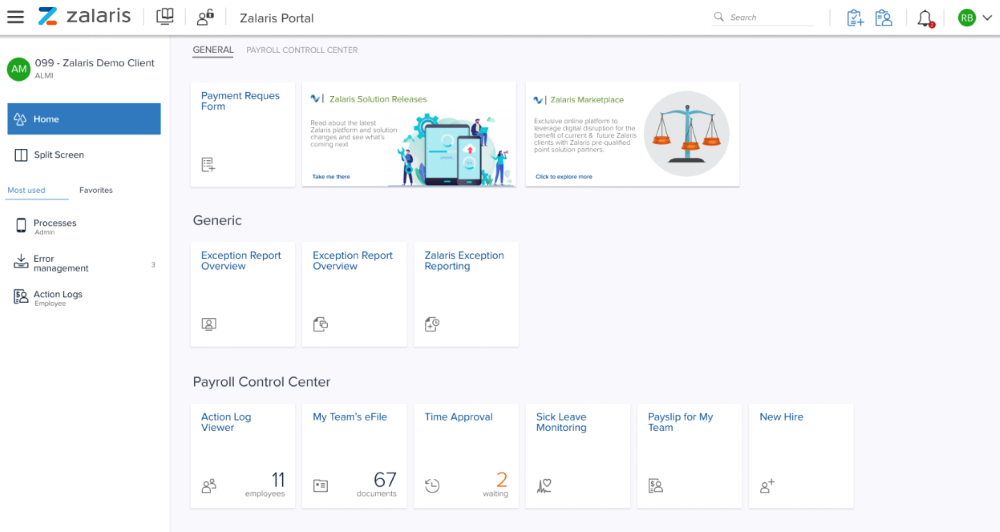Click the Zalaris Portal title
Image resolution: width=1000 pixels, height=532 pixels.
pyautogui.click(x=277, y=18)
